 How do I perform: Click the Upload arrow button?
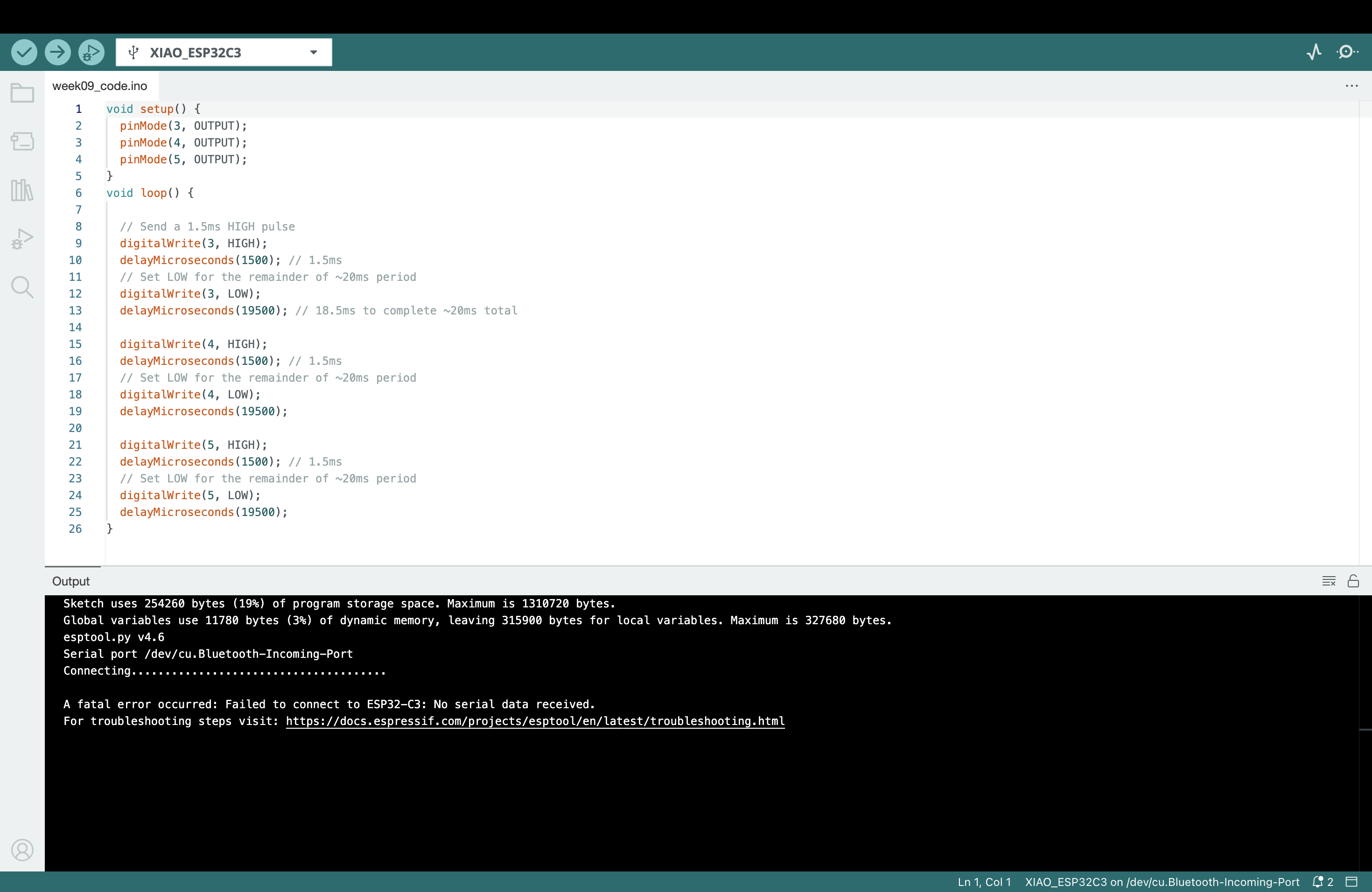(57, 52)
